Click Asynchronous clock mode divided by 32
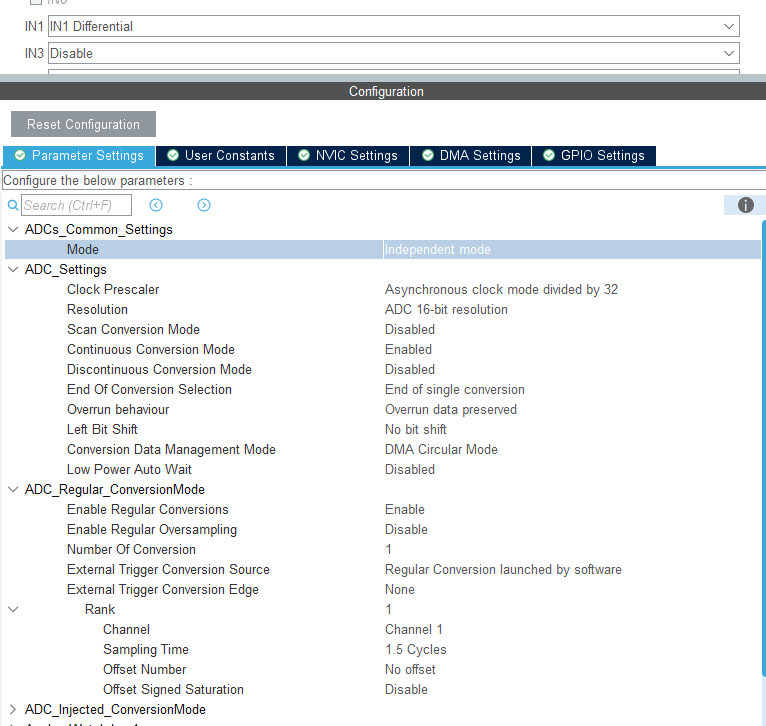This screenshot has height=726, width=766. pyautogui.click(x=501, y=290)
